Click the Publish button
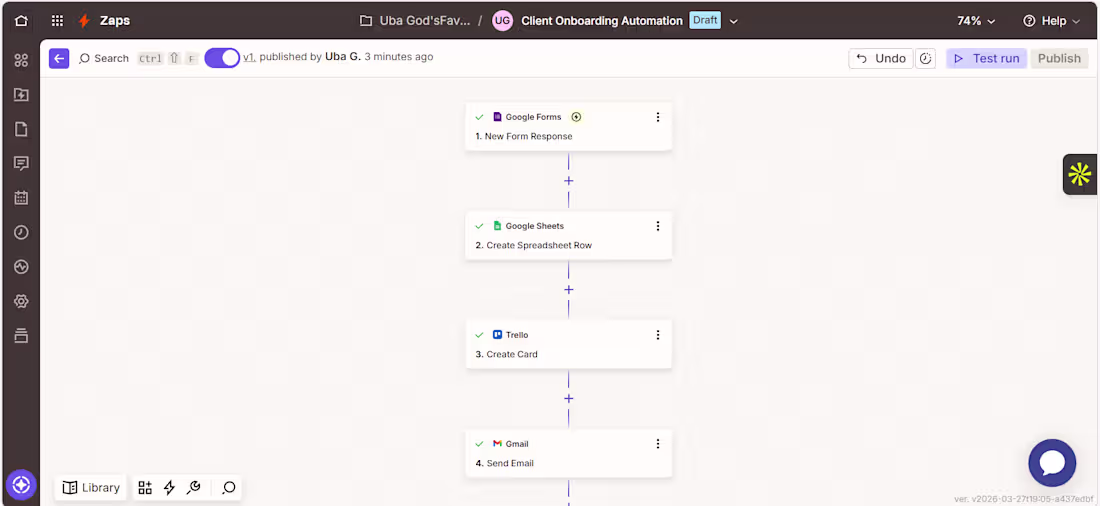The image size is (1100, 506). pos(1059,58)
